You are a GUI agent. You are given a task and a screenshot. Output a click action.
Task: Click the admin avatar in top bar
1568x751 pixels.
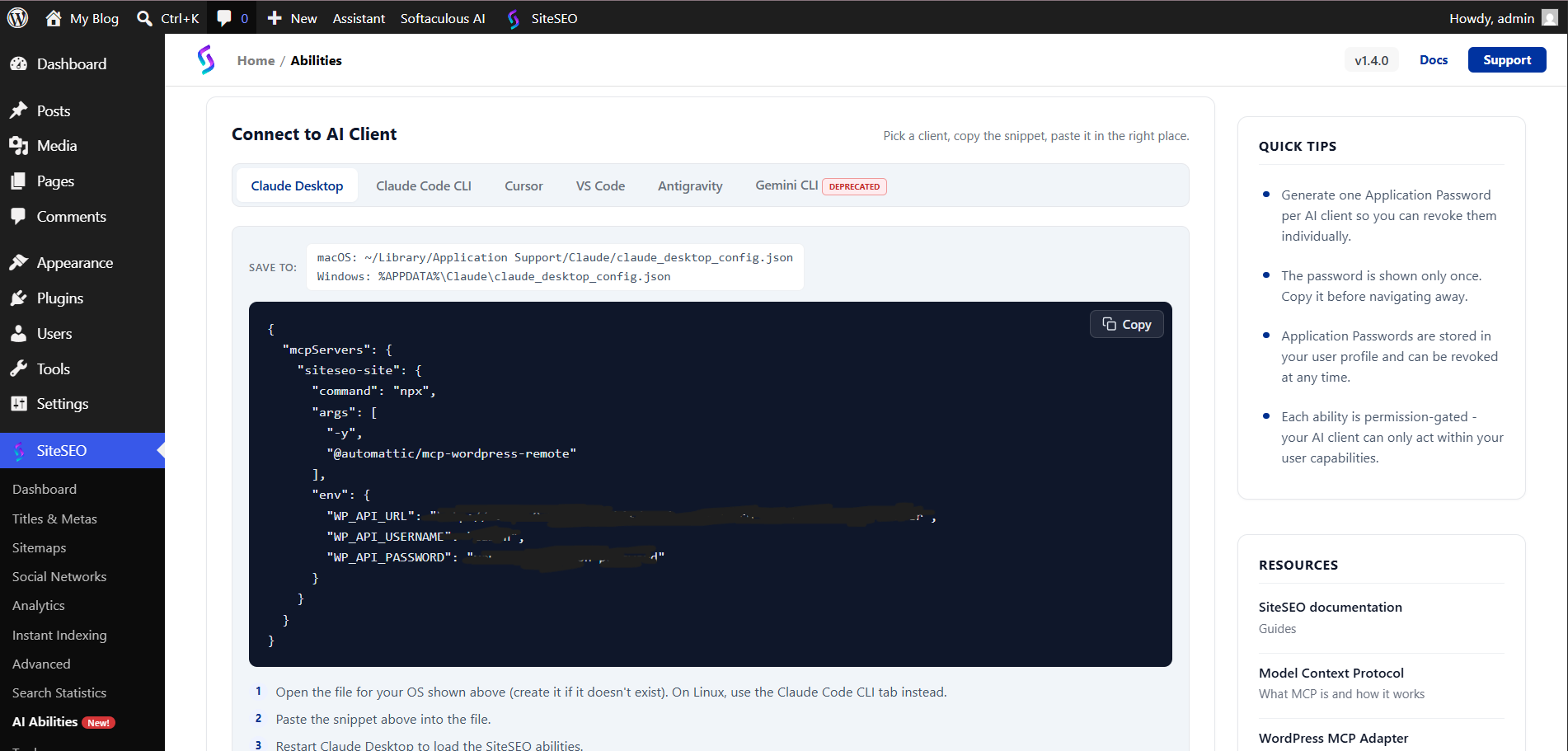pos(1550,17)
